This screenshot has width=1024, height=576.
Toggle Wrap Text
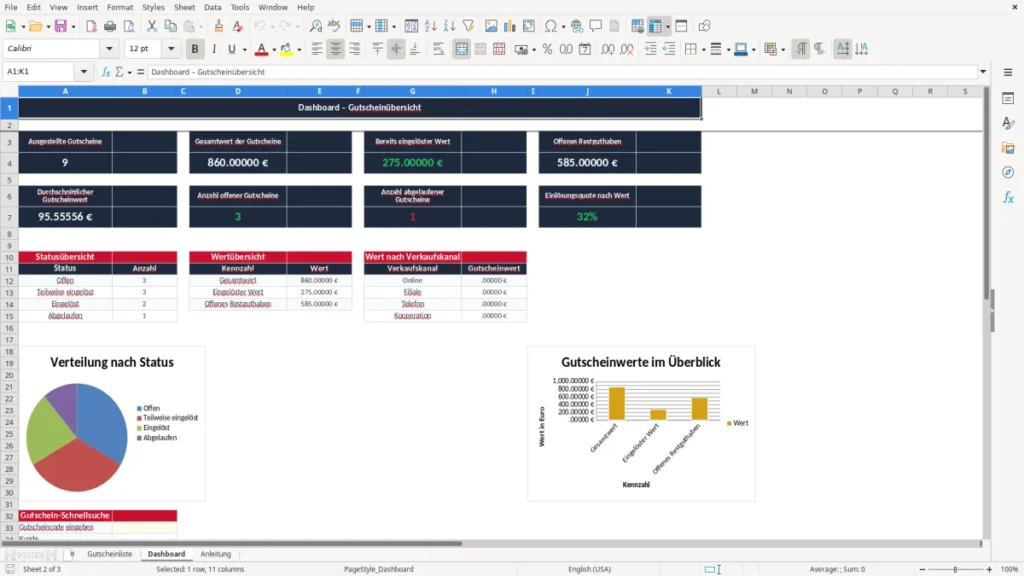pos(438,49)
